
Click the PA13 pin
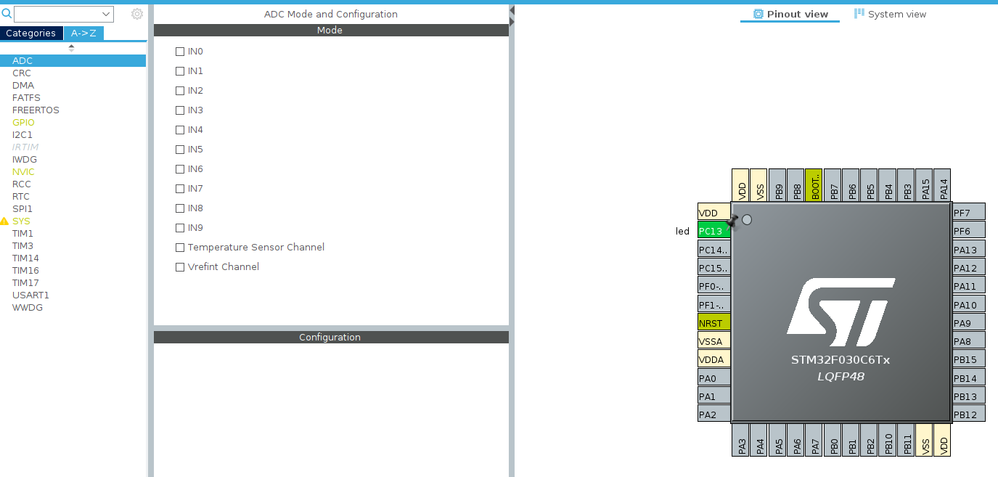coord(969,250)
